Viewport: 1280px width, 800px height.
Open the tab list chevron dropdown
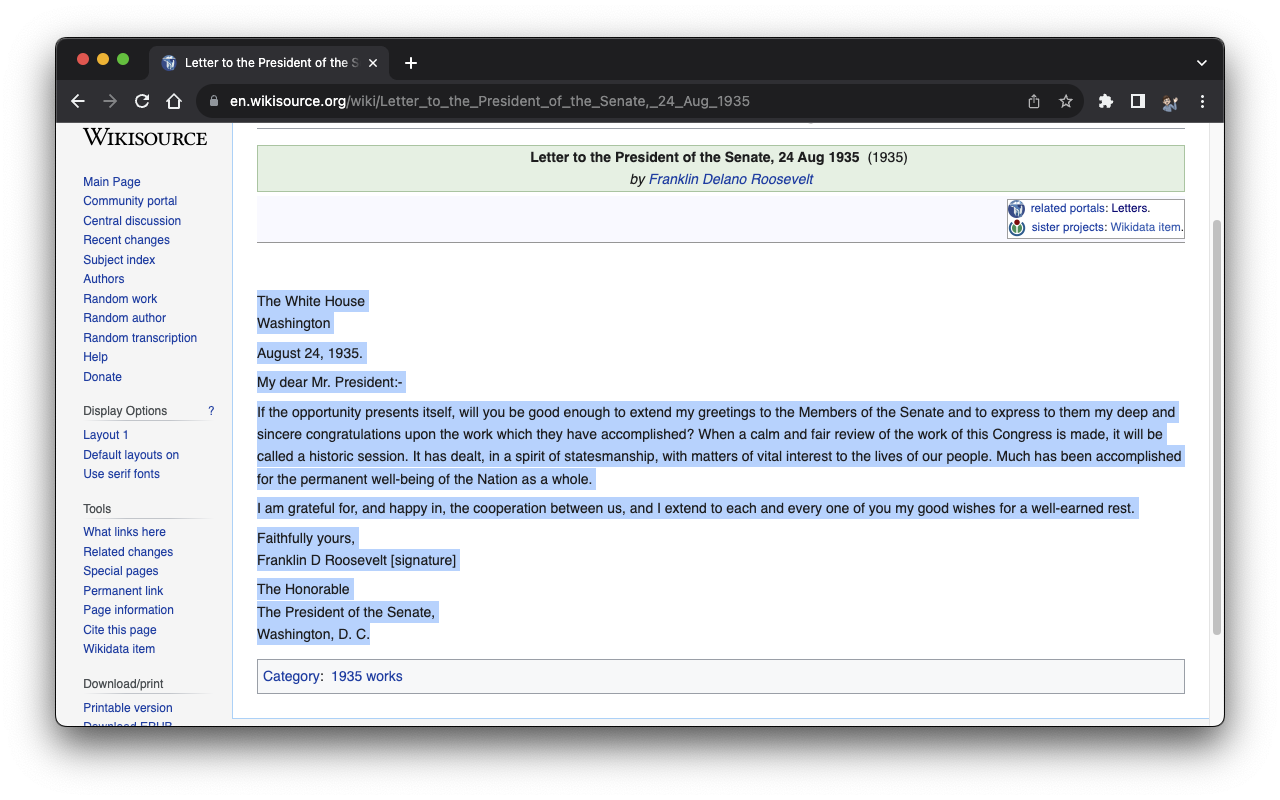click(1202, 62)
